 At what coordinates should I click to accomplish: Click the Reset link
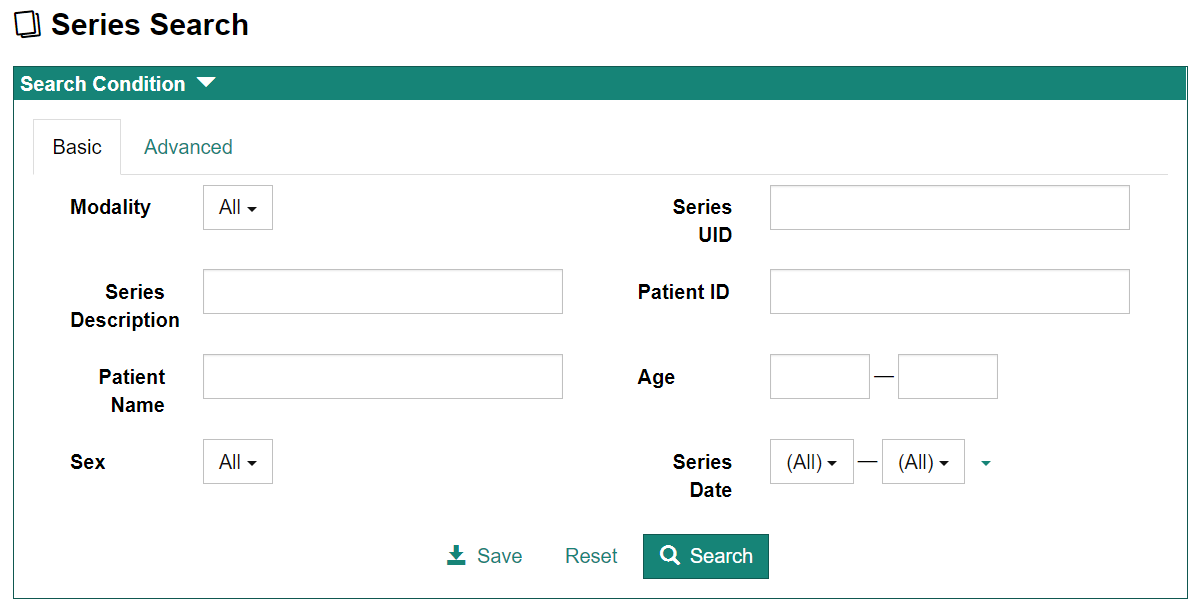[591, 556]
